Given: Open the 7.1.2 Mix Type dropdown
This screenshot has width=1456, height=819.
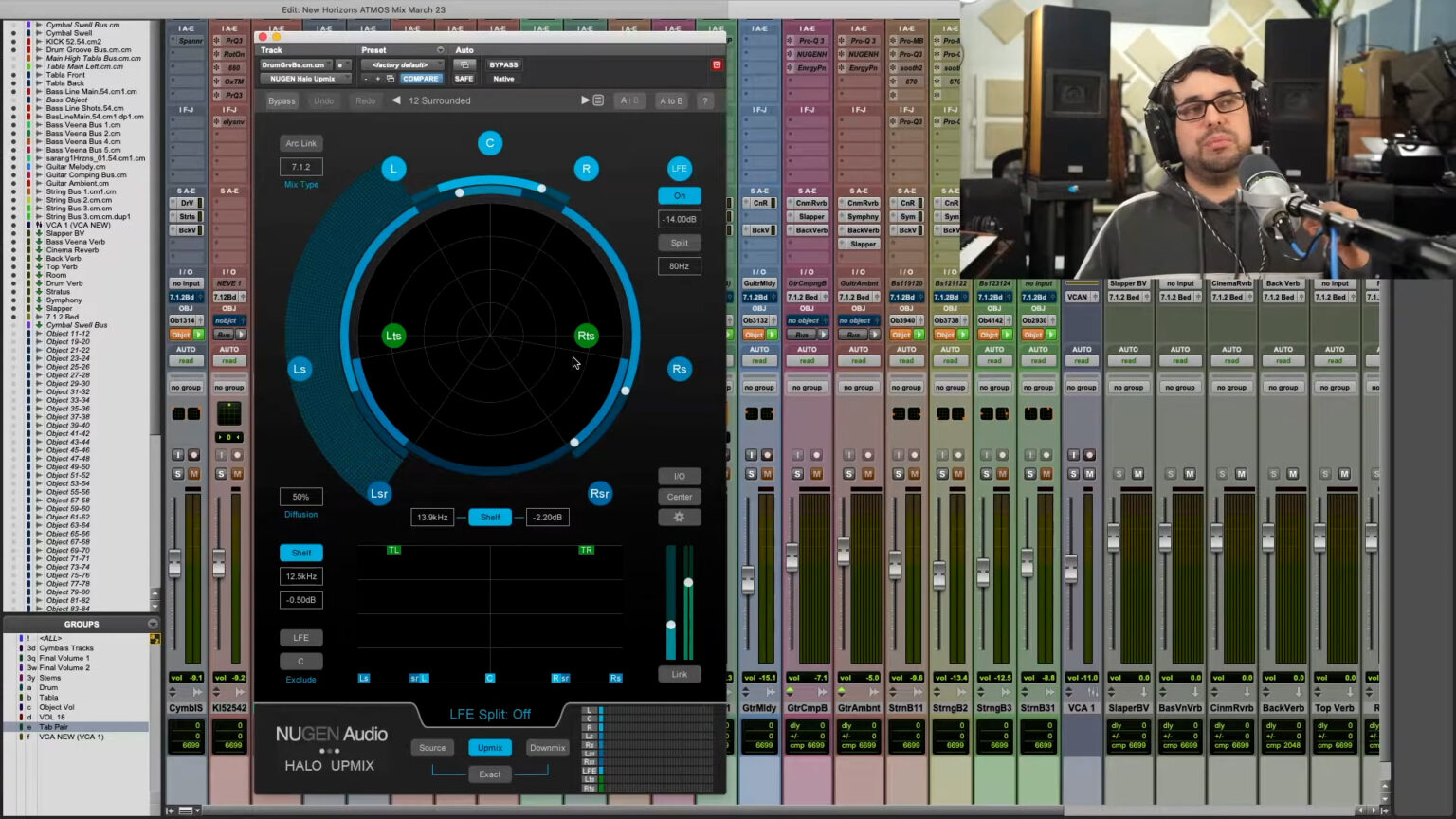Looking at the screenshot, I should [x=301, y=167].
